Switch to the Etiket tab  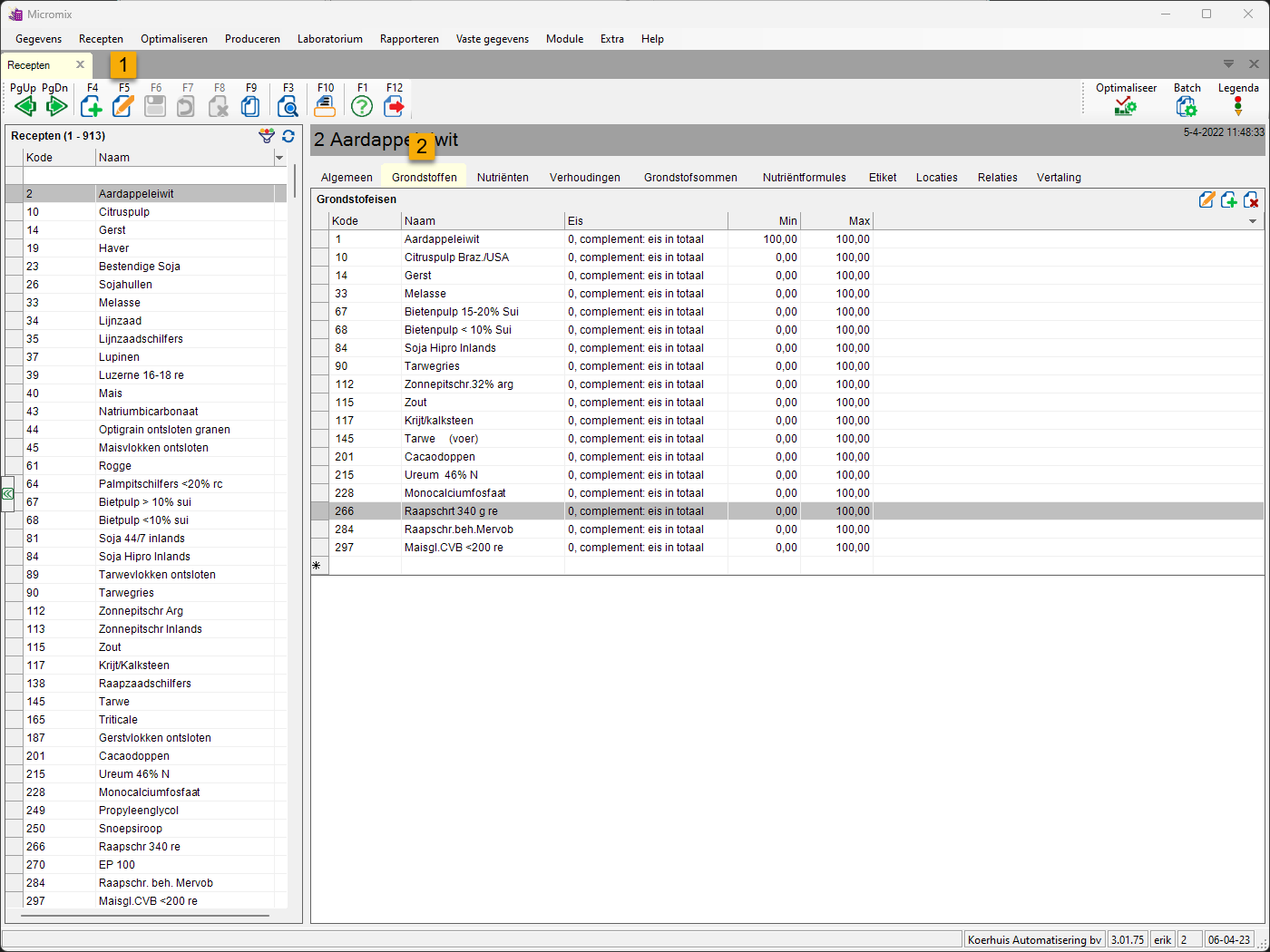pyautogui.click(x=883, y=178)
